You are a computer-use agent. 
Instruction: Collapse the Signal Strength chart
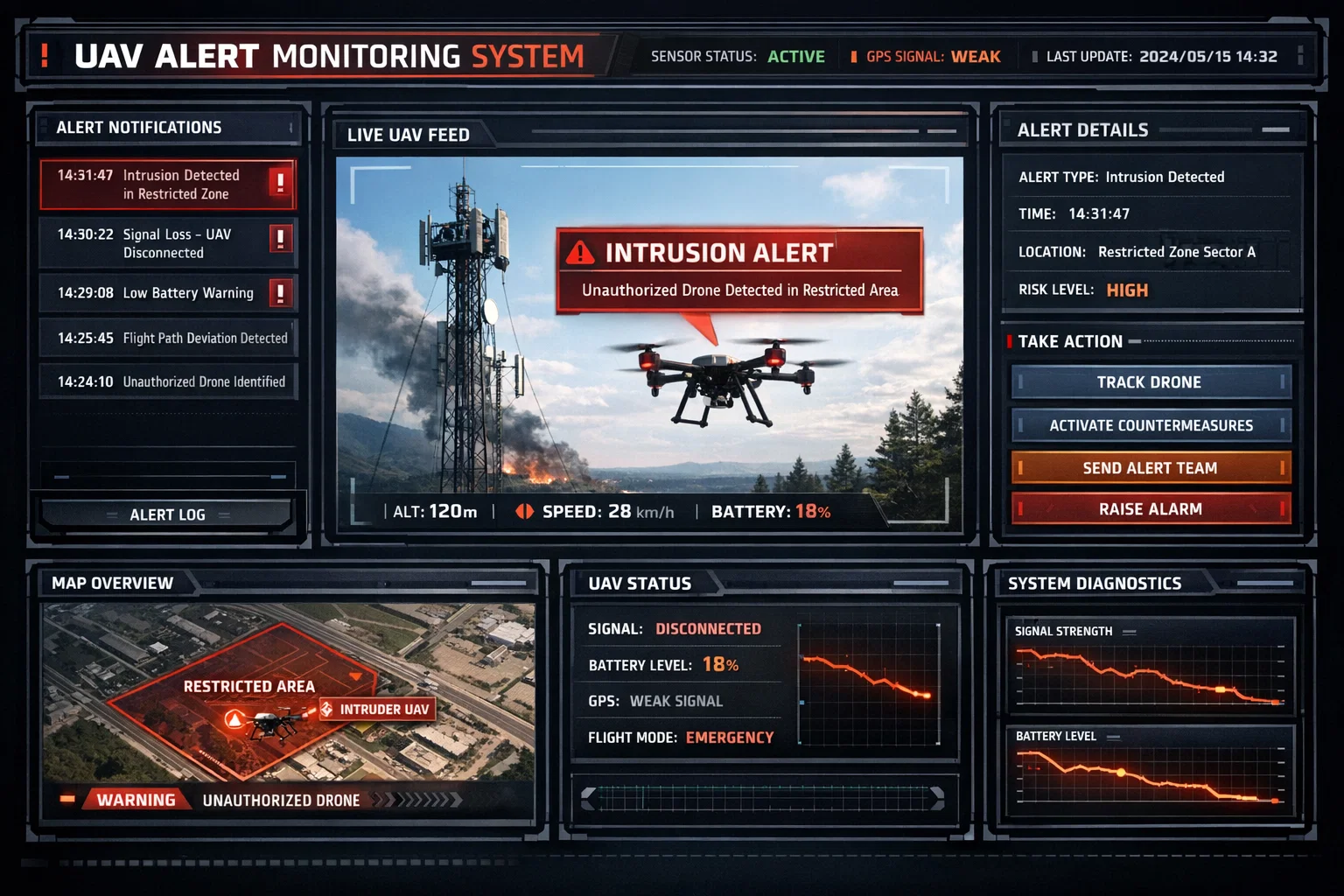click(x=1130, y=632)
